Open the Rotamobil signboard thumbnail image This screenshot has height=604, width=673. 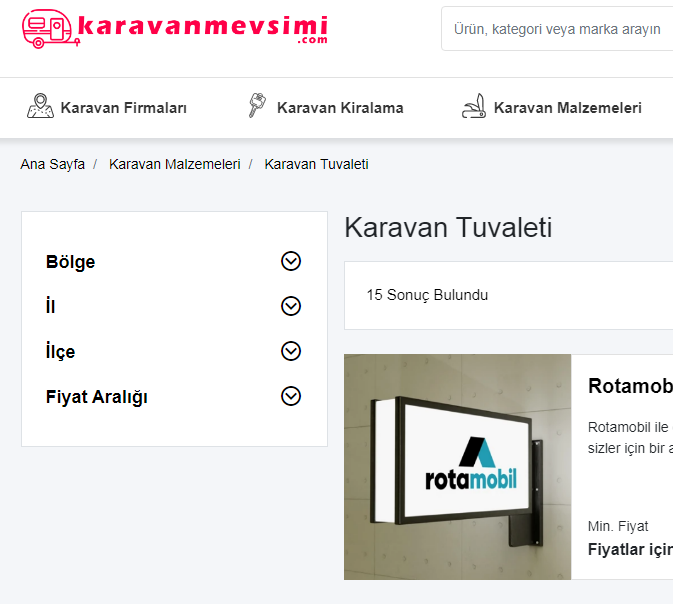point(457,466)
